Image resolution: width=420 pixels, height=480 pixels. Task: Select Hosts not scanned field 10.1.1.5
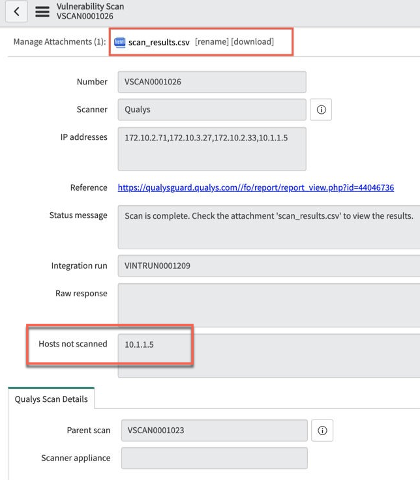269,356
